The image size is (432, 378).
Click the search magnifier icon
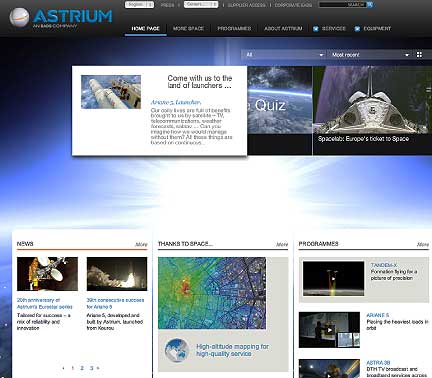pyautogui.click(x=370, y=5)
